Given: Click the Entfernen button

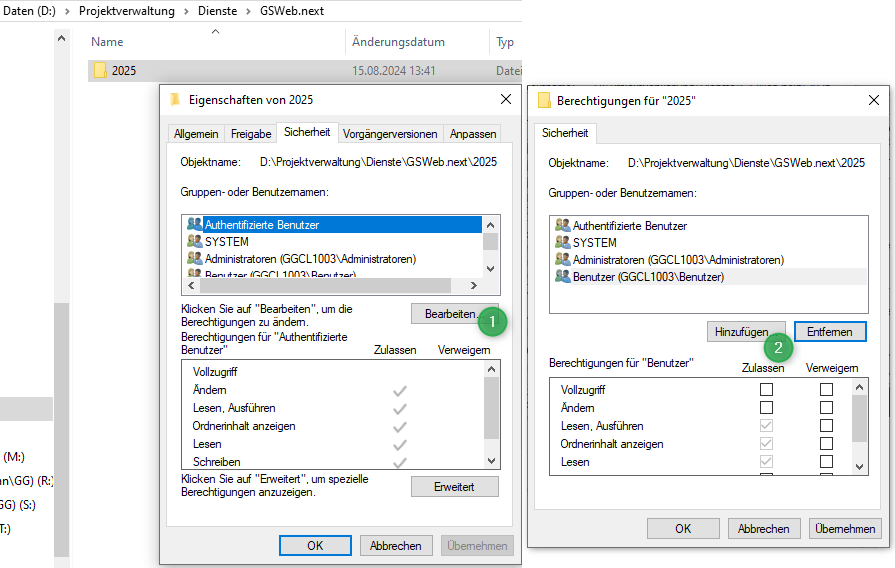Looking at the screenshot, I should (830, 332).
